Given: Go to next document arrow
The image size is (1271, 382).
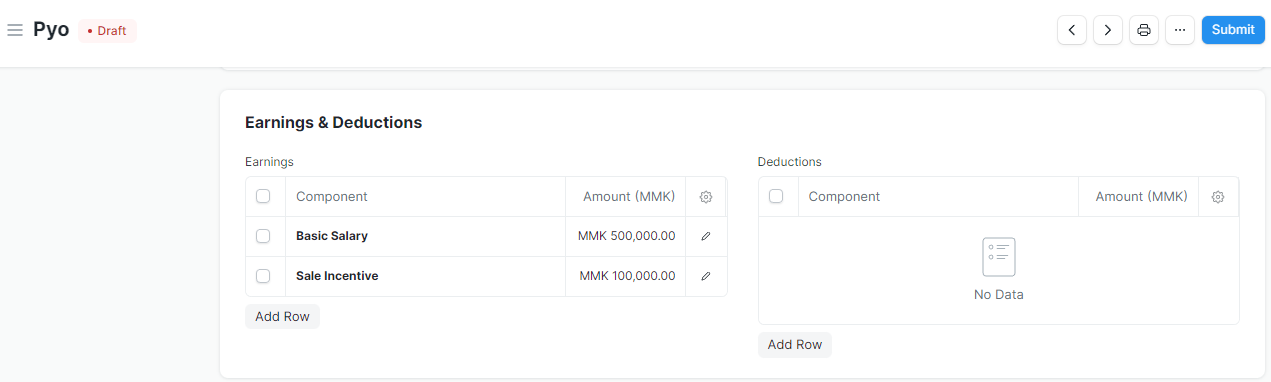Looking at the screenshot, I should pyautogui.click(x=1108, y=30).
